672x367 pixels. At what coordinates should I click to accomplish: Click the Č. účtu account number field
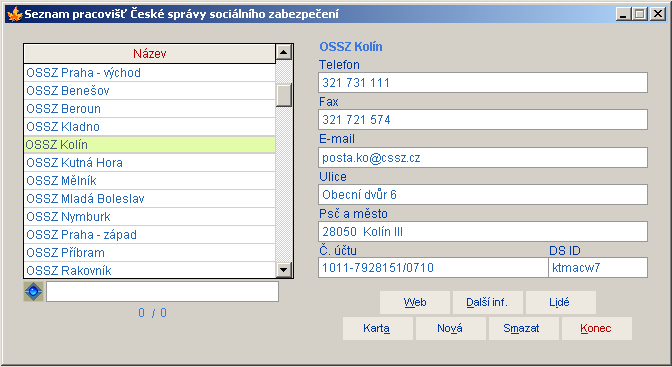pyautogui.click(x=433, y=268)
